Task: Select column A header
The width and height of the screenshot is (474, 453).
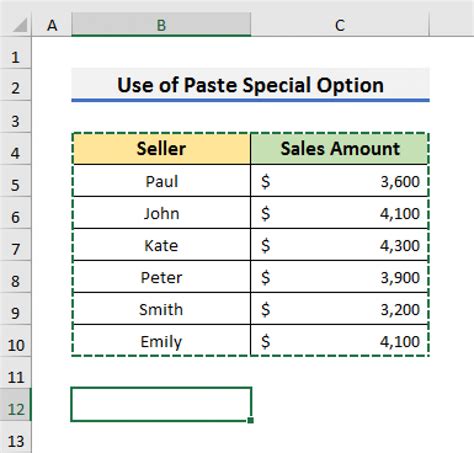Action: (52, 25)
